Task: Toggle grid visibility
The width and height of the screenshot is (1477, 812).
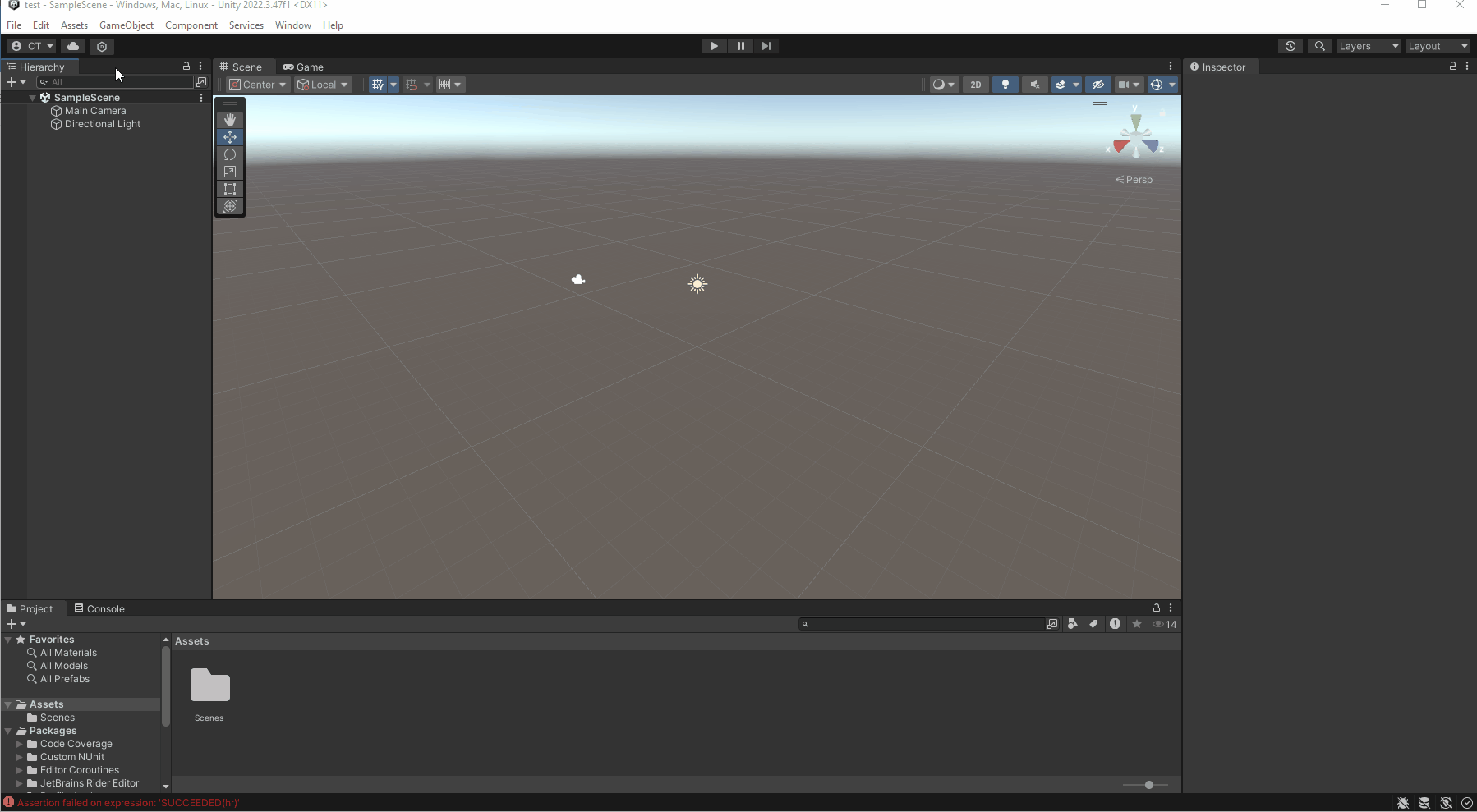Action: (x=378, y=85)
